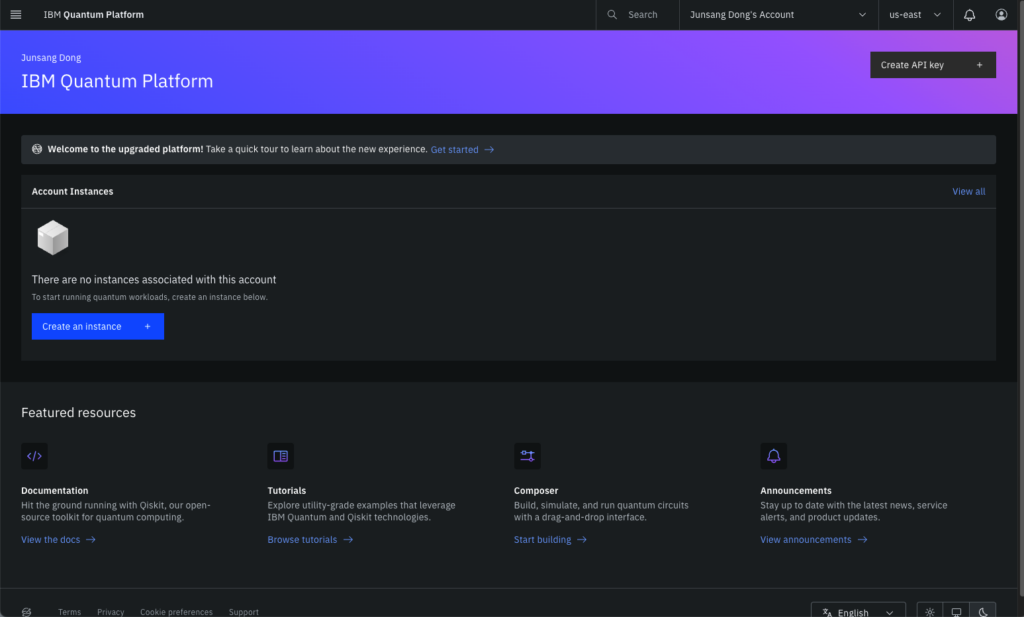
Task: Click the Junsang Dong name in banner
Action: pos(51,57)
